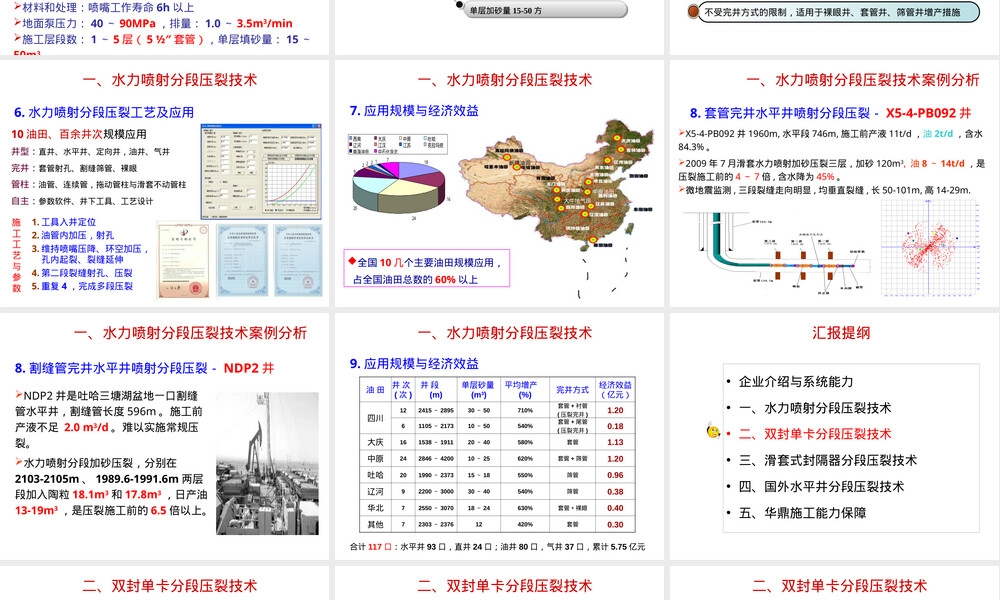The image size is (1000, 600).
Task: Click the 大庆 row label in the table
Action: (375, 442)
